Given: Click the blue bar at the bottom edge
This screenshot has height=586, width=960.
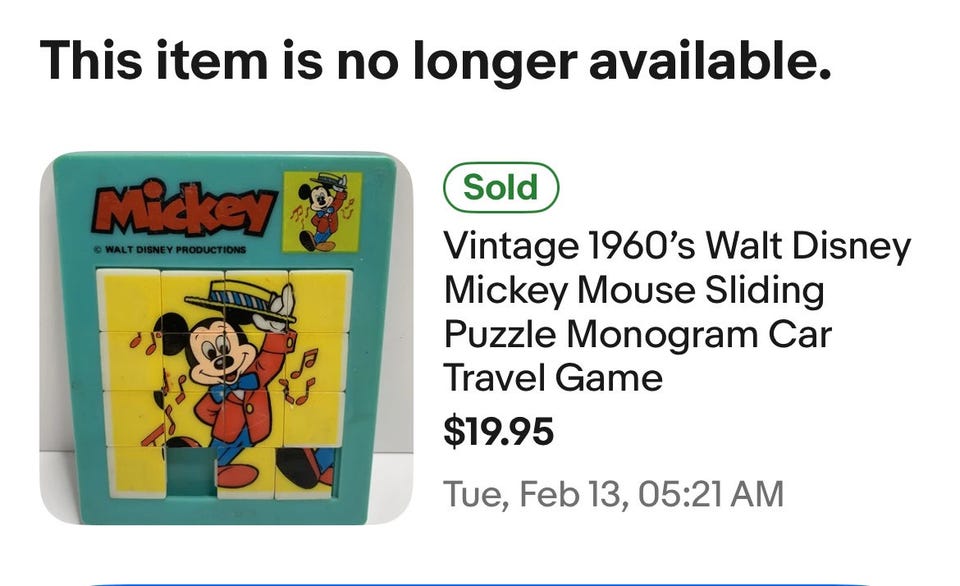Looking at the screenshot, I should (480, 581).
